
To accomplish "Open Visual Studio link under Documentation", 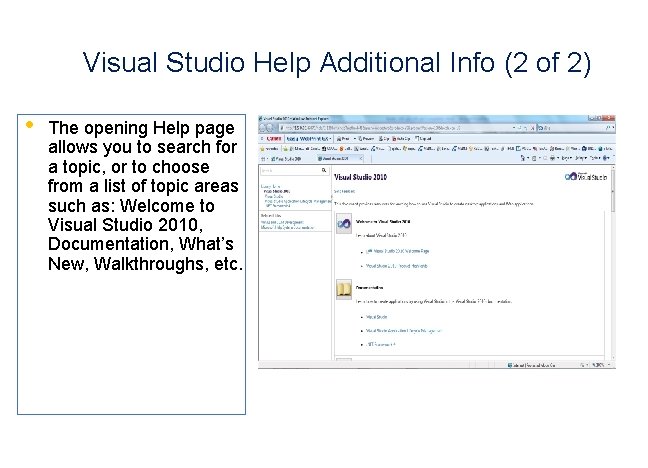I will (x=376, y=317).
